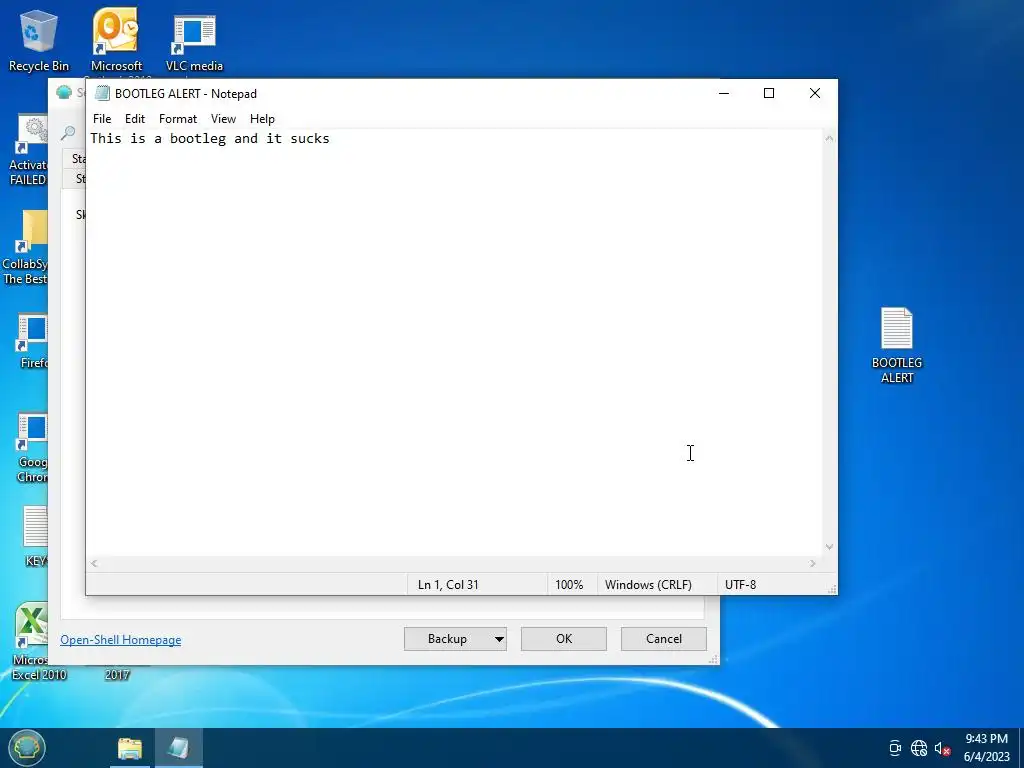Click the search magnifier in Open-Shell settings

[68, 133]
